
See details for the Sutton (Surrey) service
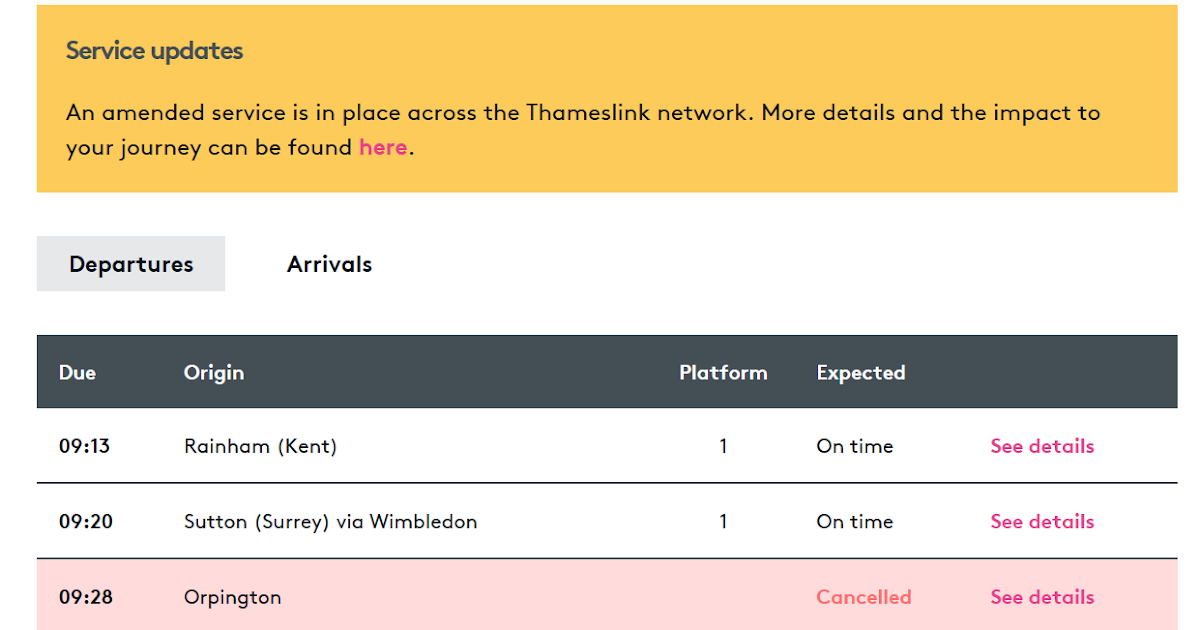coord(1042,521)
